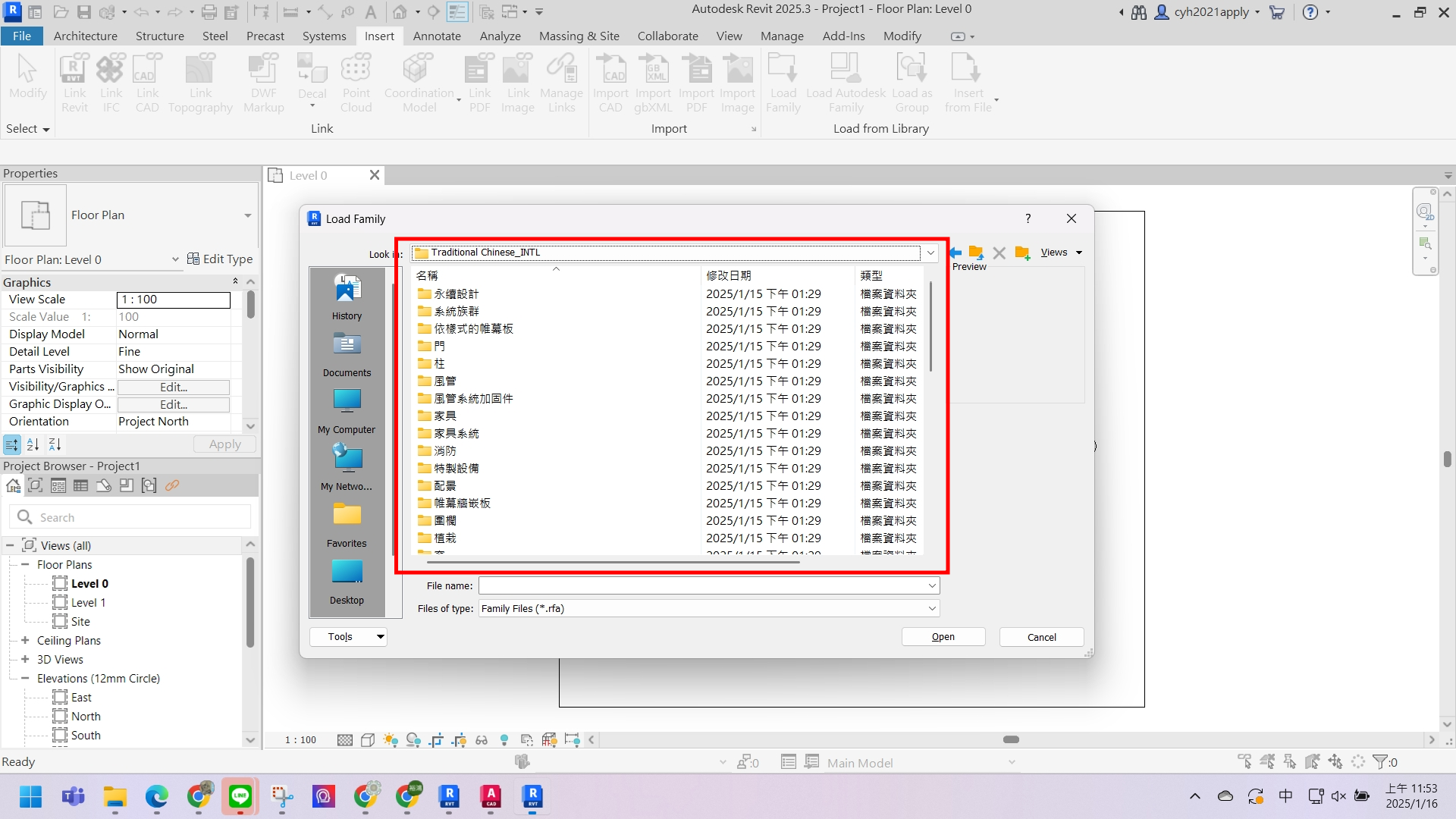1456x819 pixels.
Task: Click the Edit Type button
Action: tap(220, 259)
